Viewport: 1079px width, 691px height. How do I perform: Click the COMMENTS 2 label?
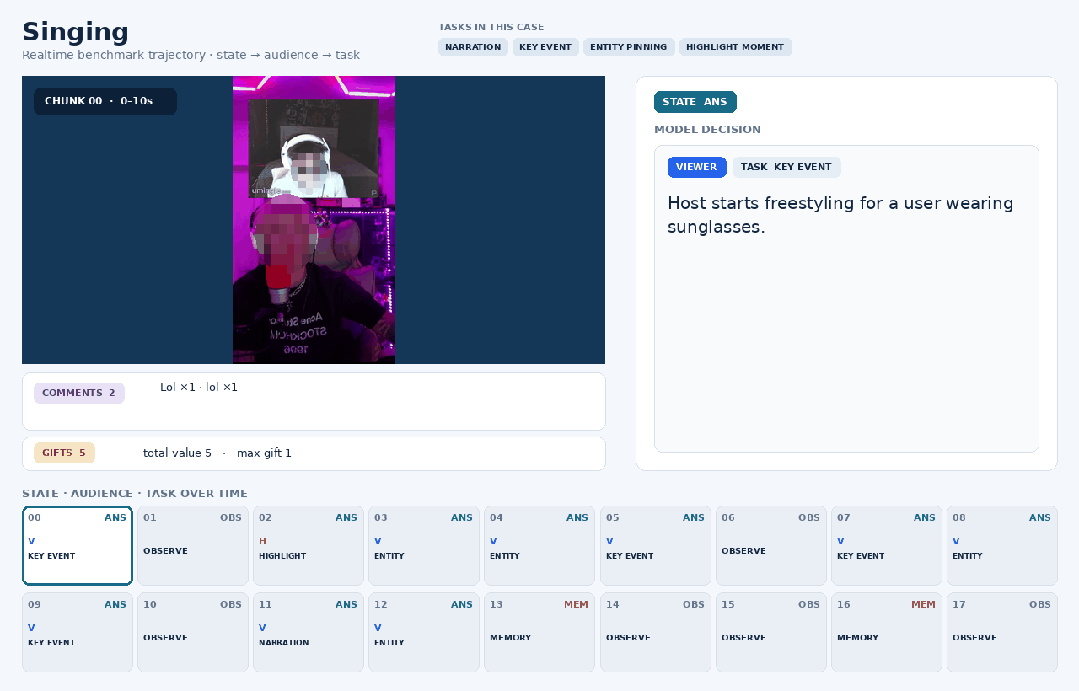79,393
